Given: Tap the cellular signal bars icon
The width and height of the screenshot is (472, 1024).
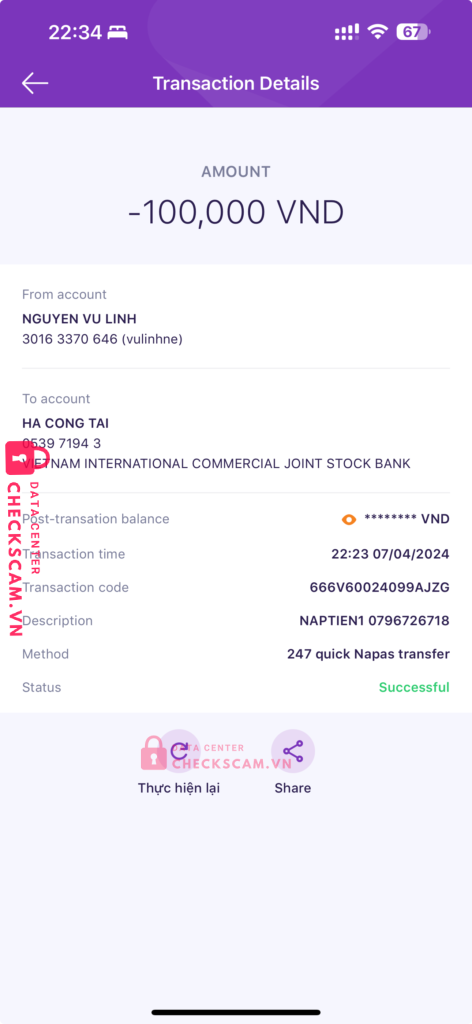Looking at the screenshot, I should click(347, 31).
